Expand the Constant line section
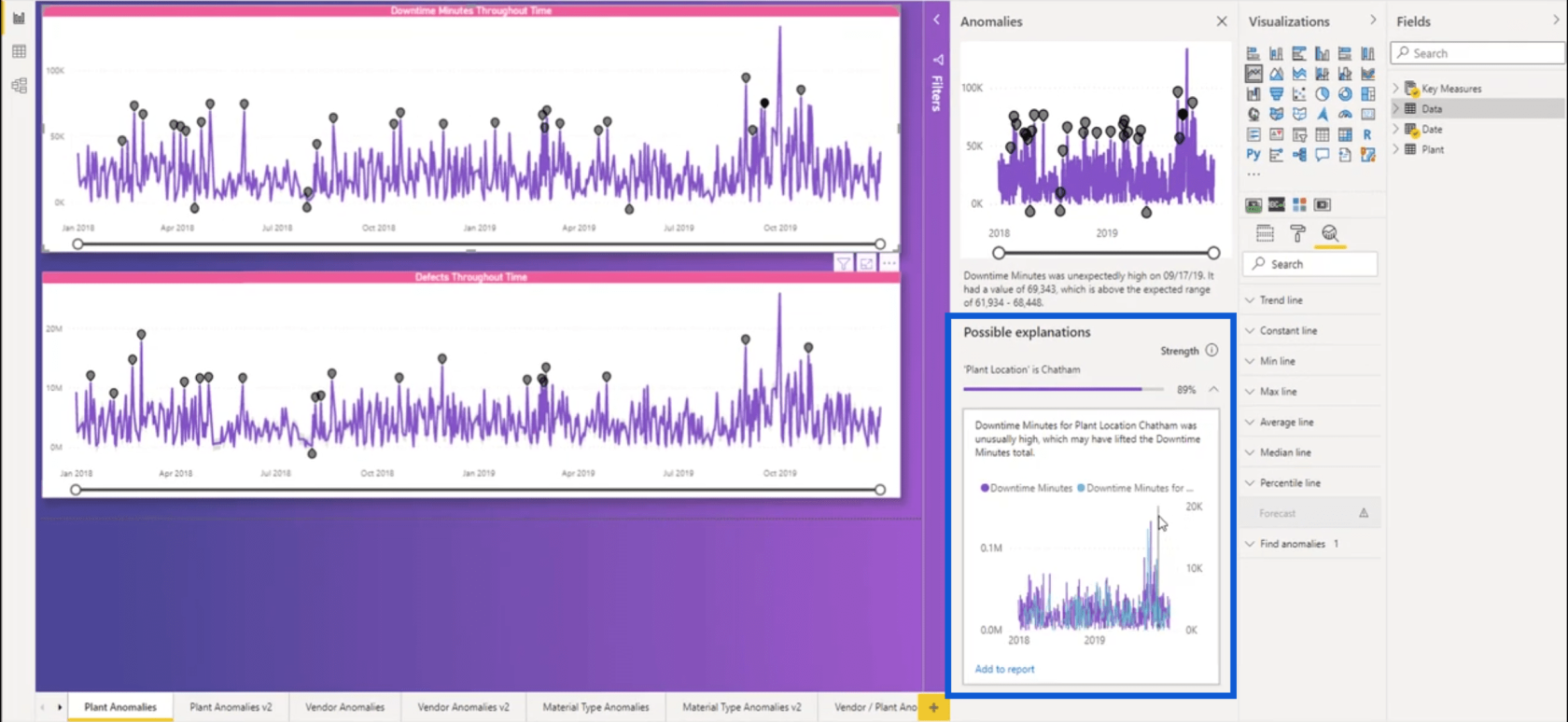 (x=1311, y=330)
